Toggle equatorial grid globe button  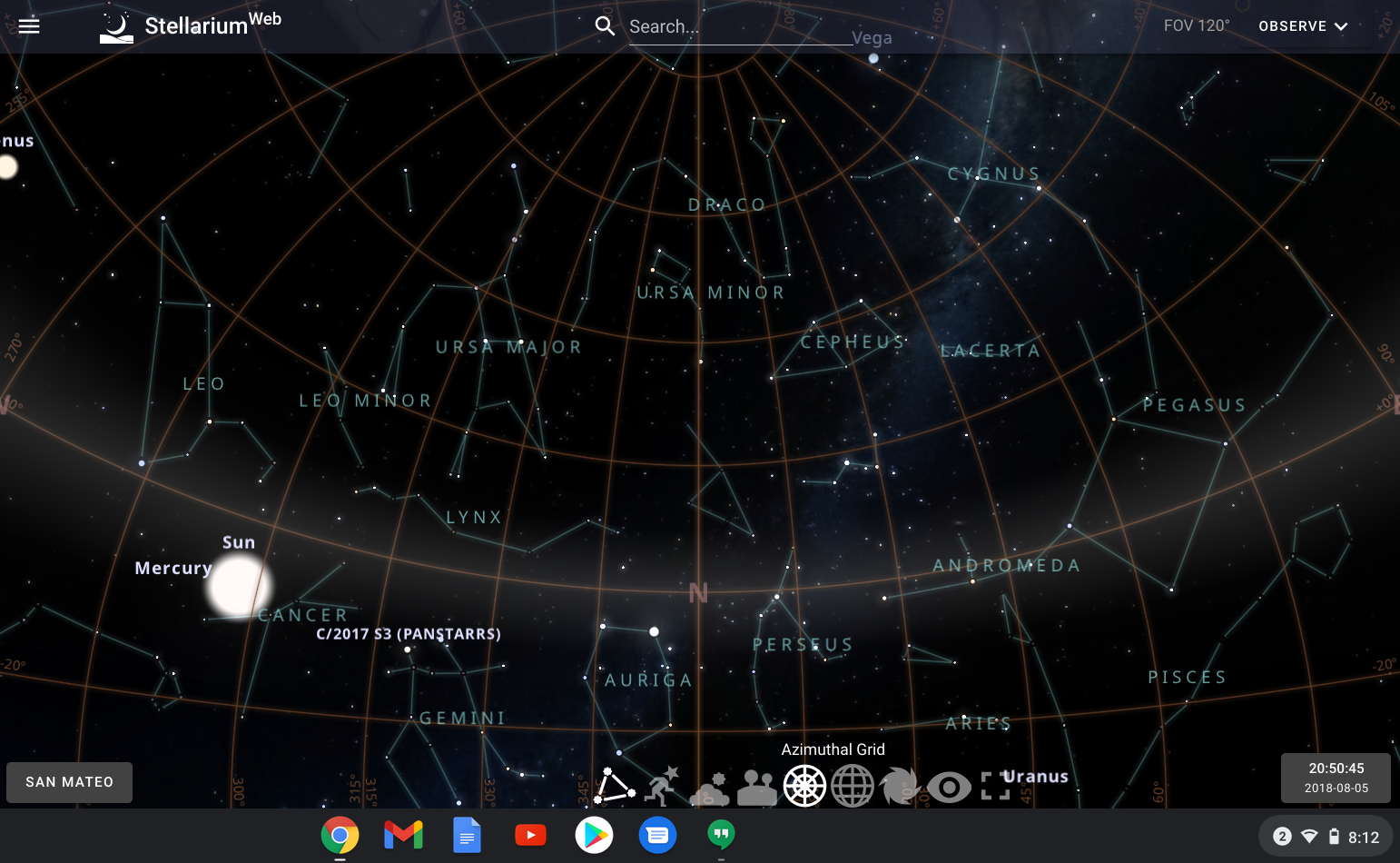tap(853, 786)
